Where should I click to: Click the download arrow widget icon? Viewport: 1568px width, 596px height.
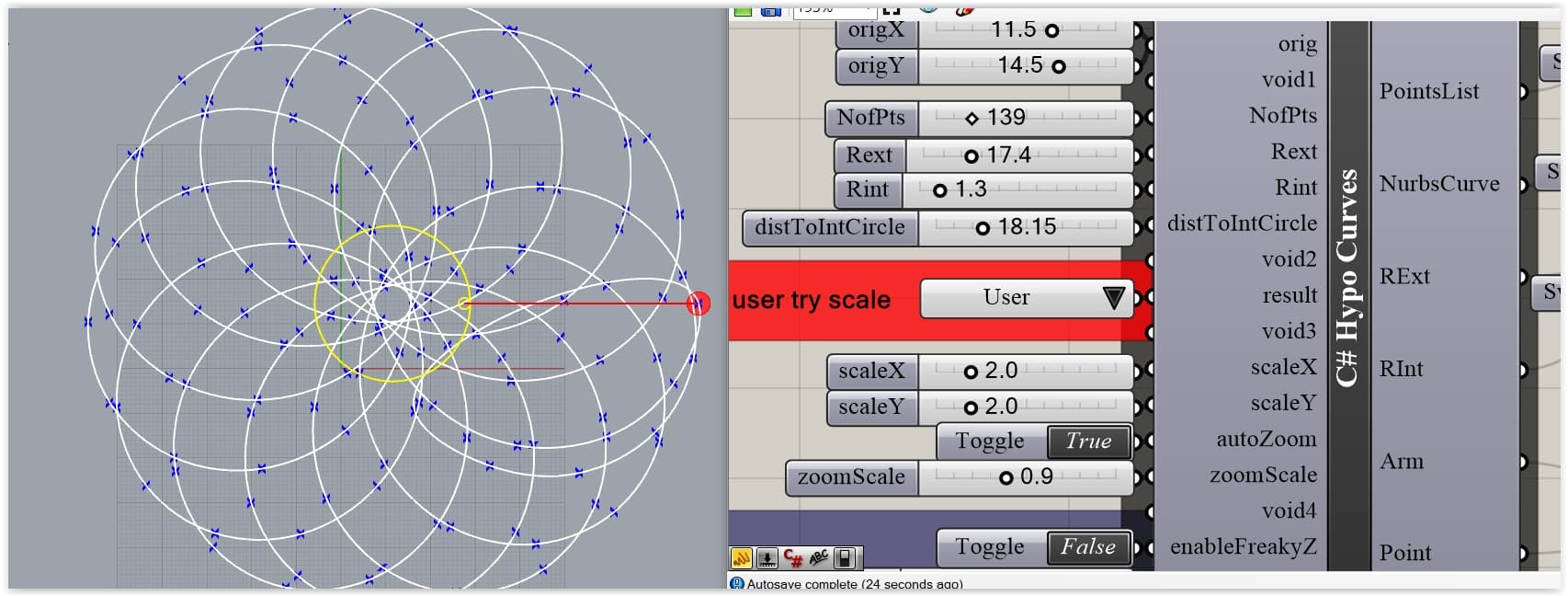click(767, 557)
